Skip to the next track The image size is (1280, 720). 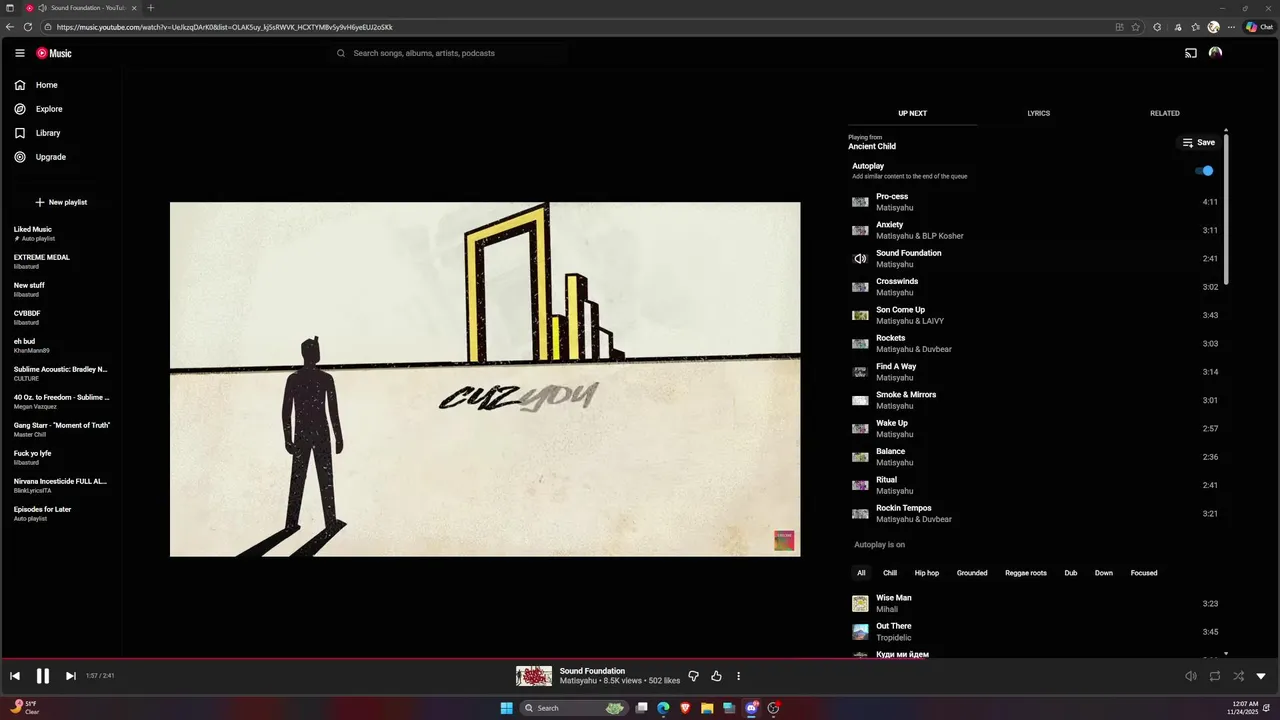[x=71, y=676]
